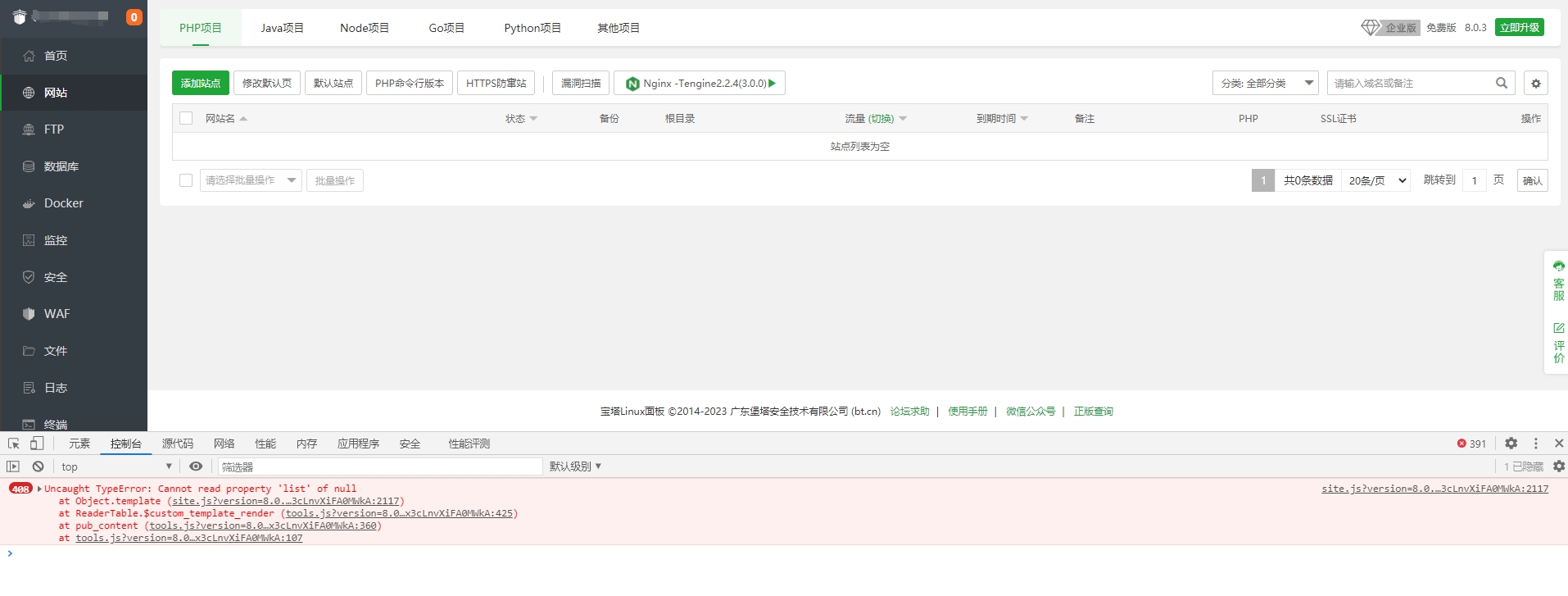Tick the batch operation checkbox below table
The width and height of the screenshot is (1568, 596).
coord(186,180)
